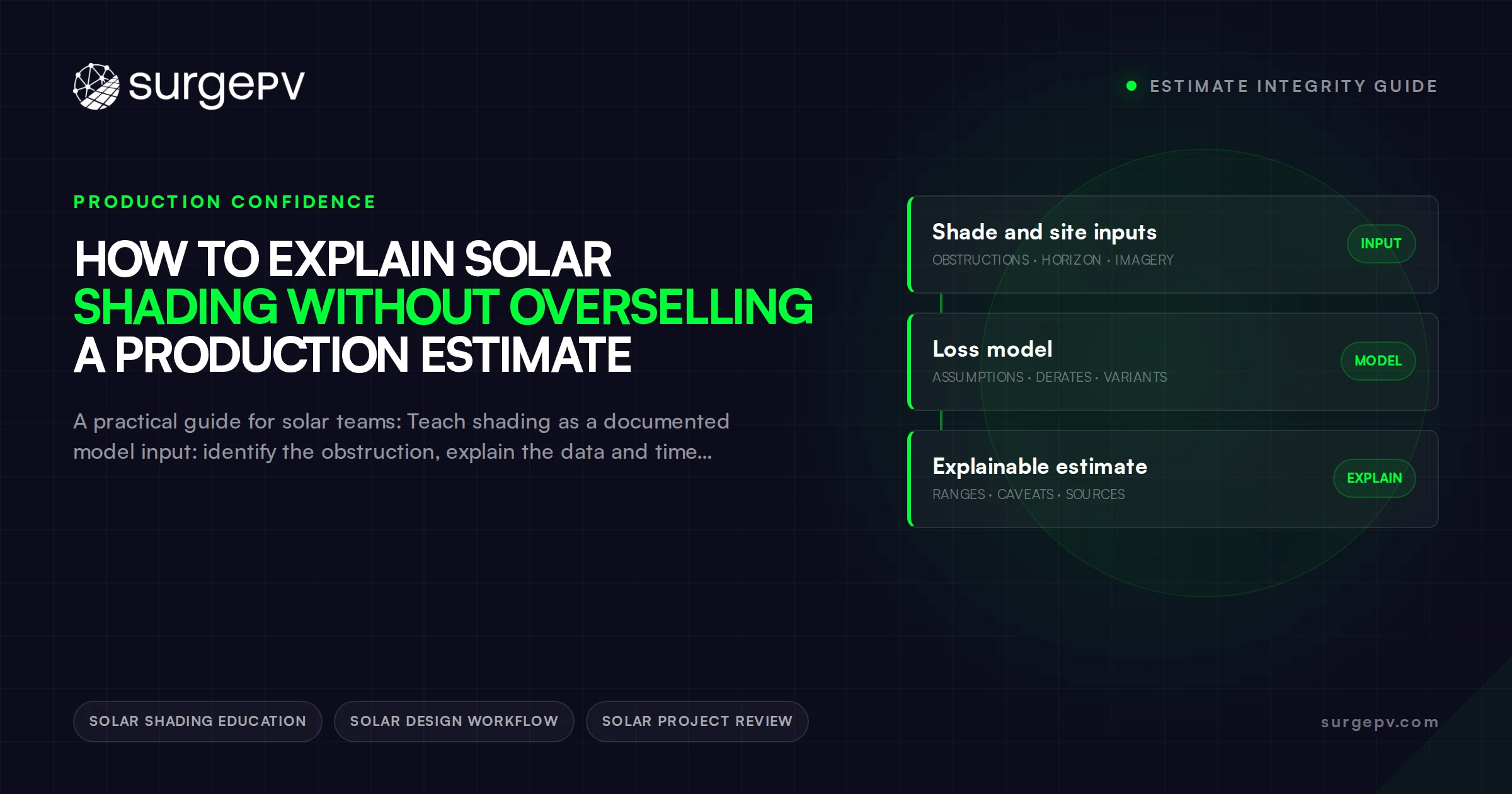Open the Estimate Integrity Guide label
Screen dimensions: 1512x794
pyautogui.click(x=1293, y=86)
